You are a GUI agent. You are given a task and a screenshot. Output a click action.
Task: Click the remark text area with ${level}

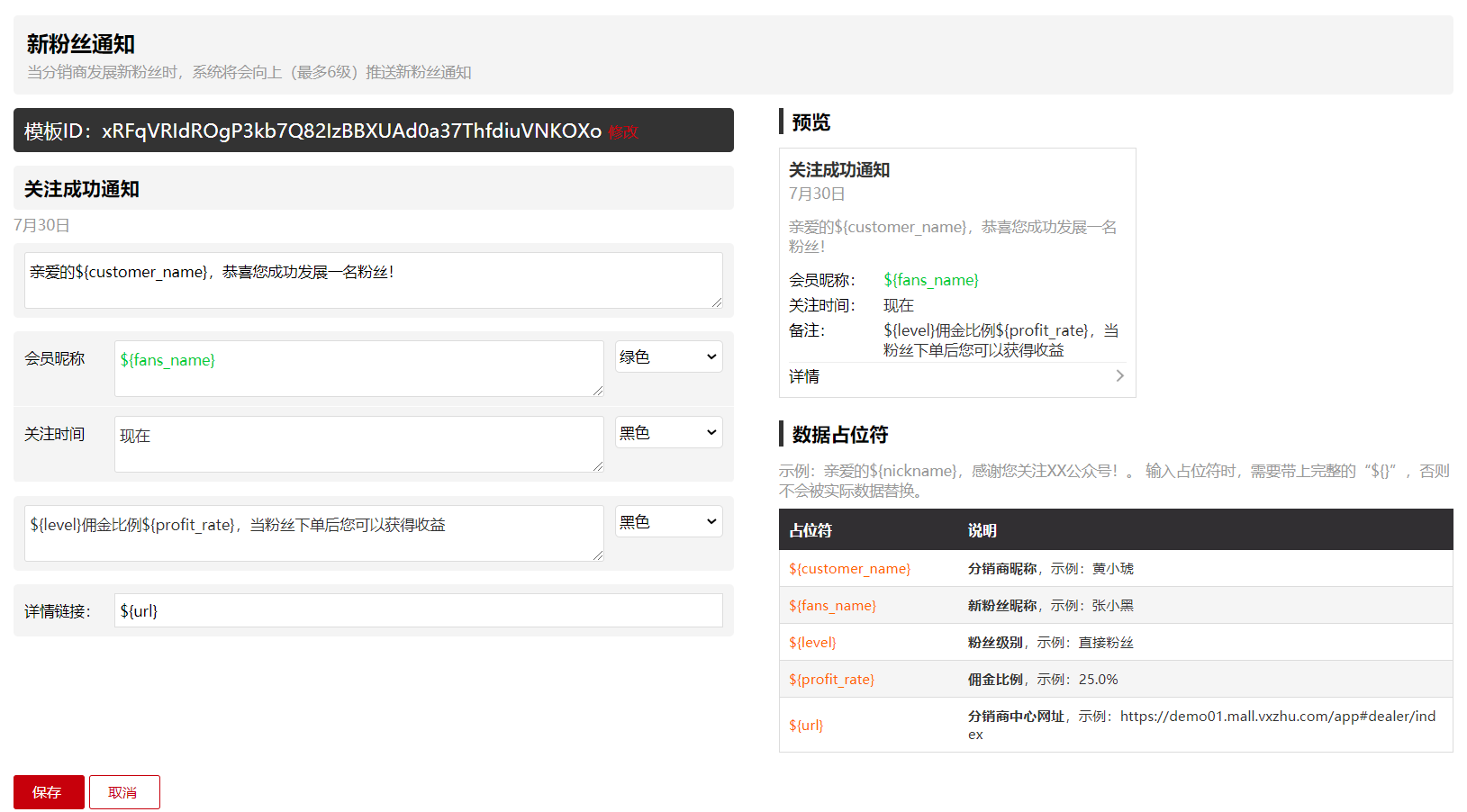click(x=313, y=533)
